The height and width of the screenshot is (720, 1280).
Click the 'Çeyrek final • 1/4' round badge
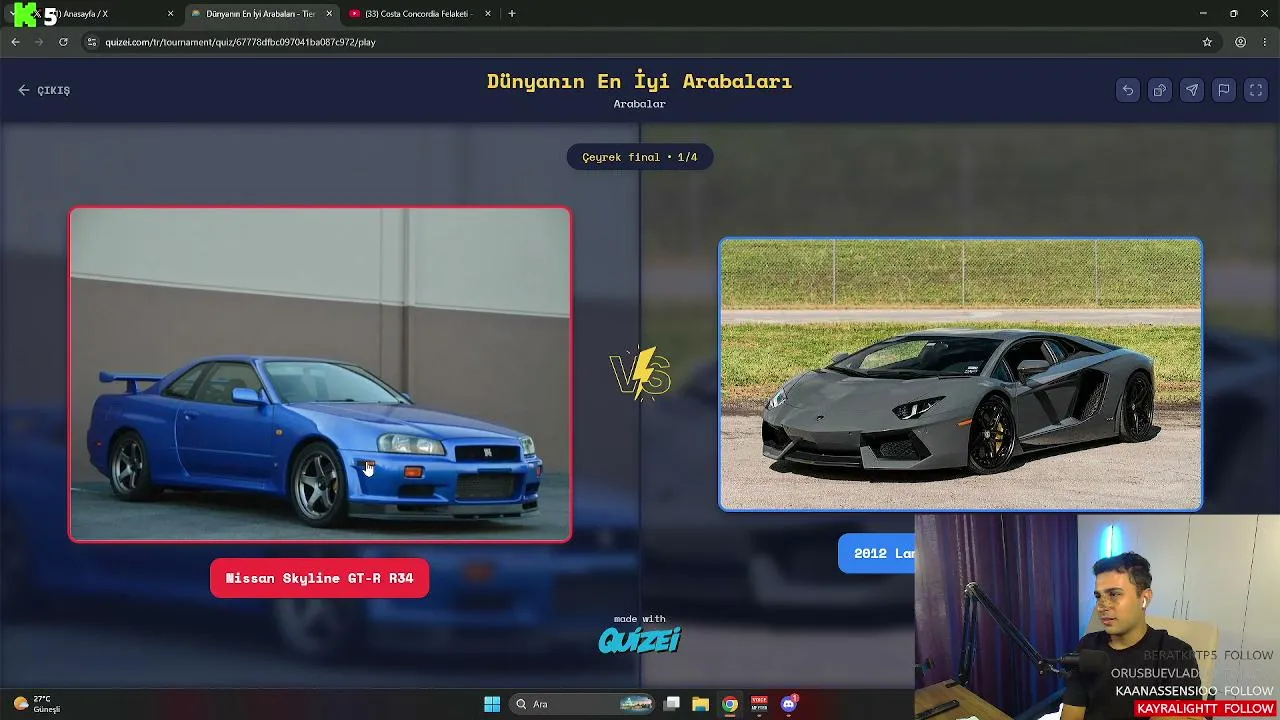[x=640, y=157]
